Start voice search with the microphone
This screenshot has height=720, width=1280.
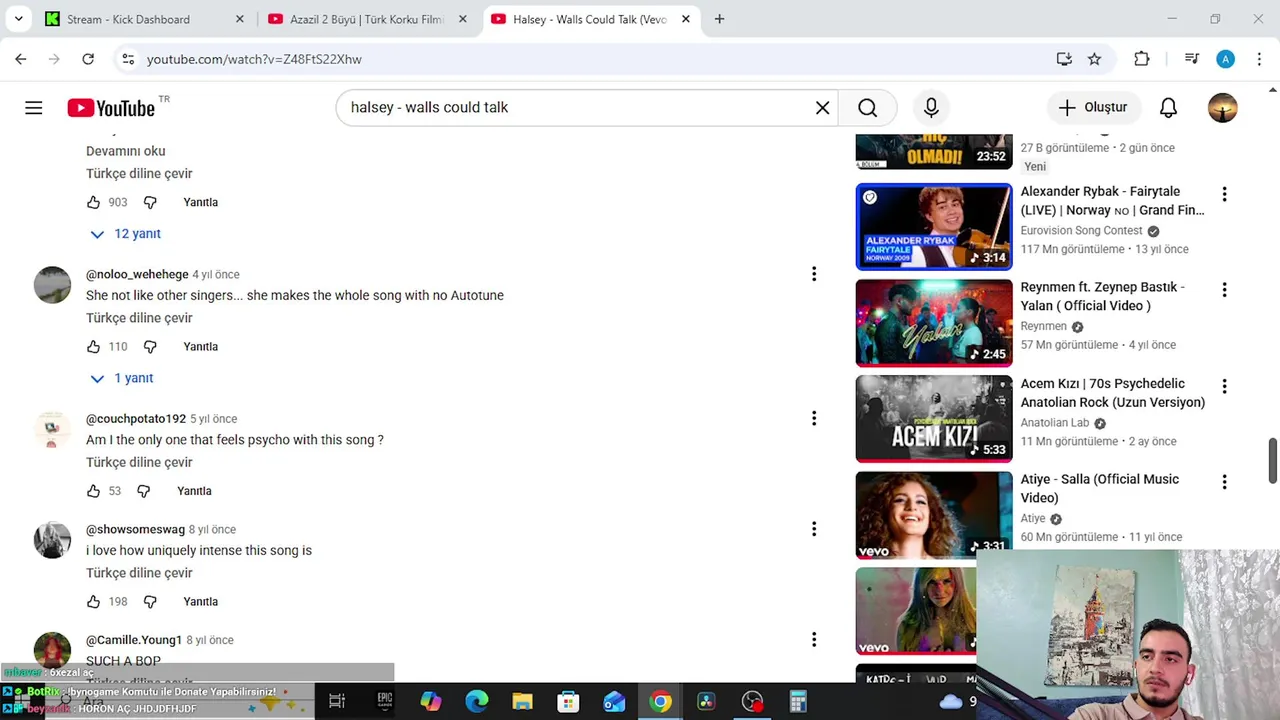(x=931, y=108)
